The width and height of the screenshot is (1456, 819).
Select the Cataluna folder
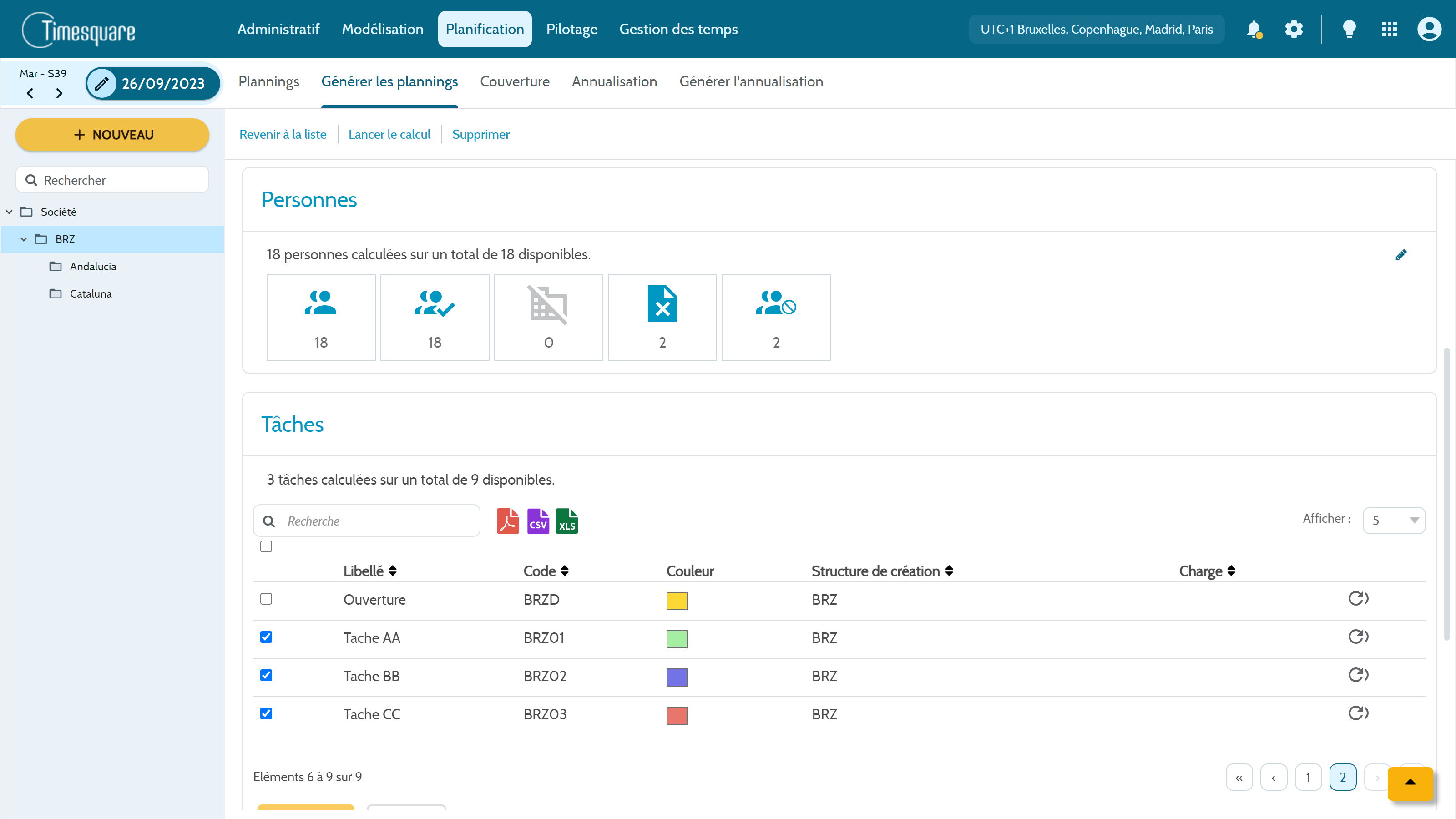[x=91, y=294]
